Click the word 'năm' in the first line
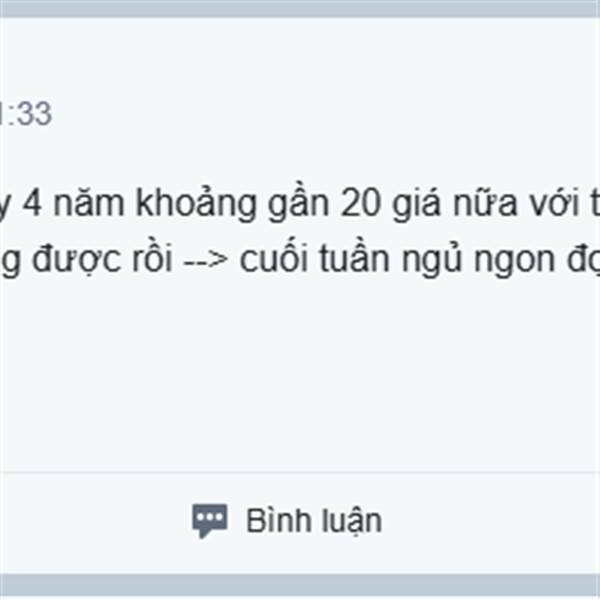The height and width of the screenshot is (600, 600). (x=89, y=203)
